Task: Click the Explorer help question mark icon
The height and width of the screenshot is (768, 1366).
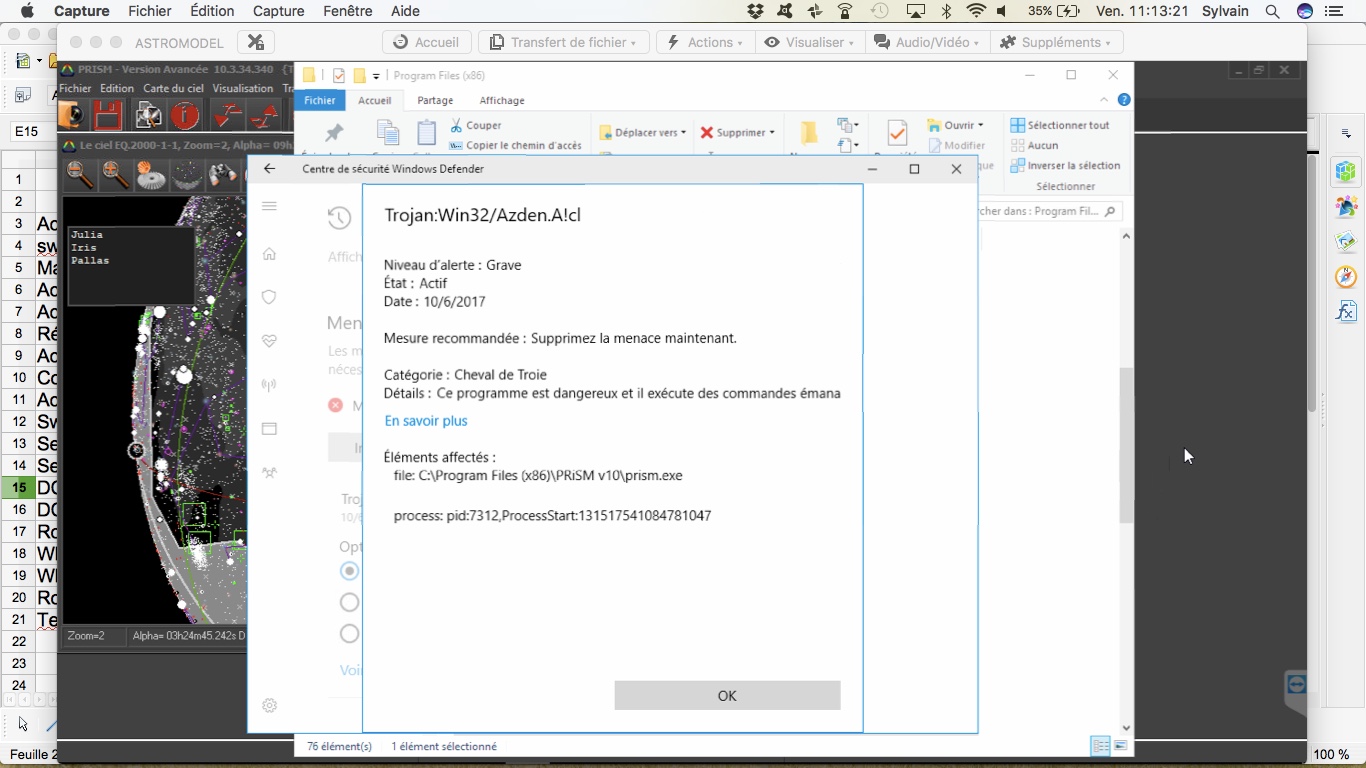Action: click(1124, 100)
